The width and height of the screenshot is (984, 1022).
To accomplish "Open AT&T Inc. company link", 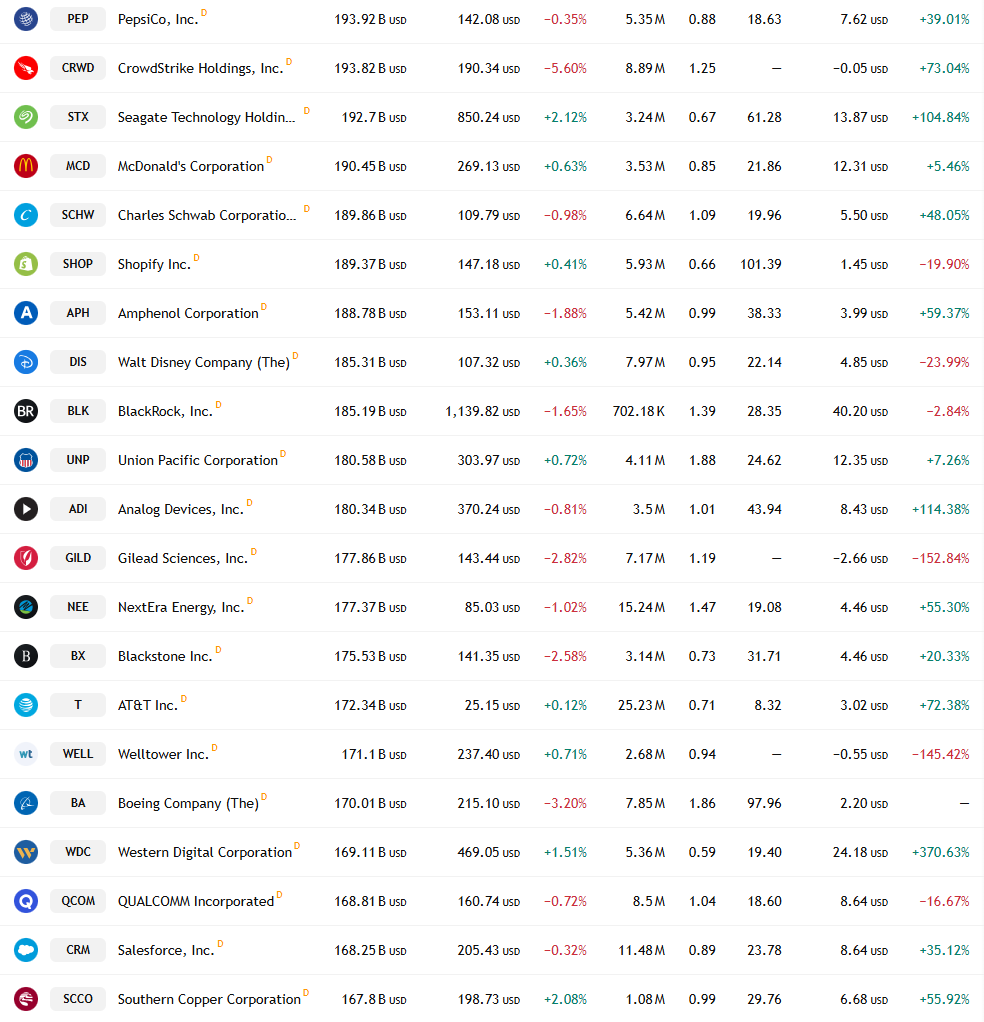I will pos(148,705).
